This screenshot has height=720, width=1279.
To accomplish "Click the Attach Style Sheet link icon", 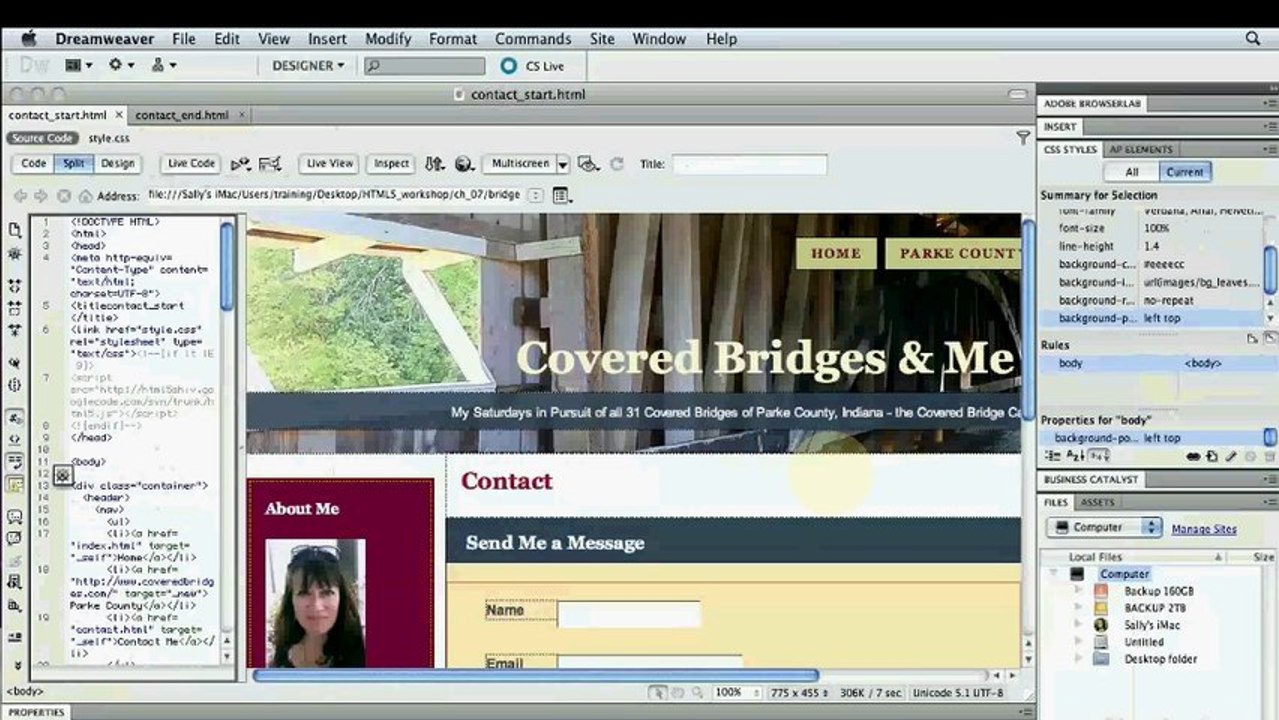I will click(x=1193, y=456).
